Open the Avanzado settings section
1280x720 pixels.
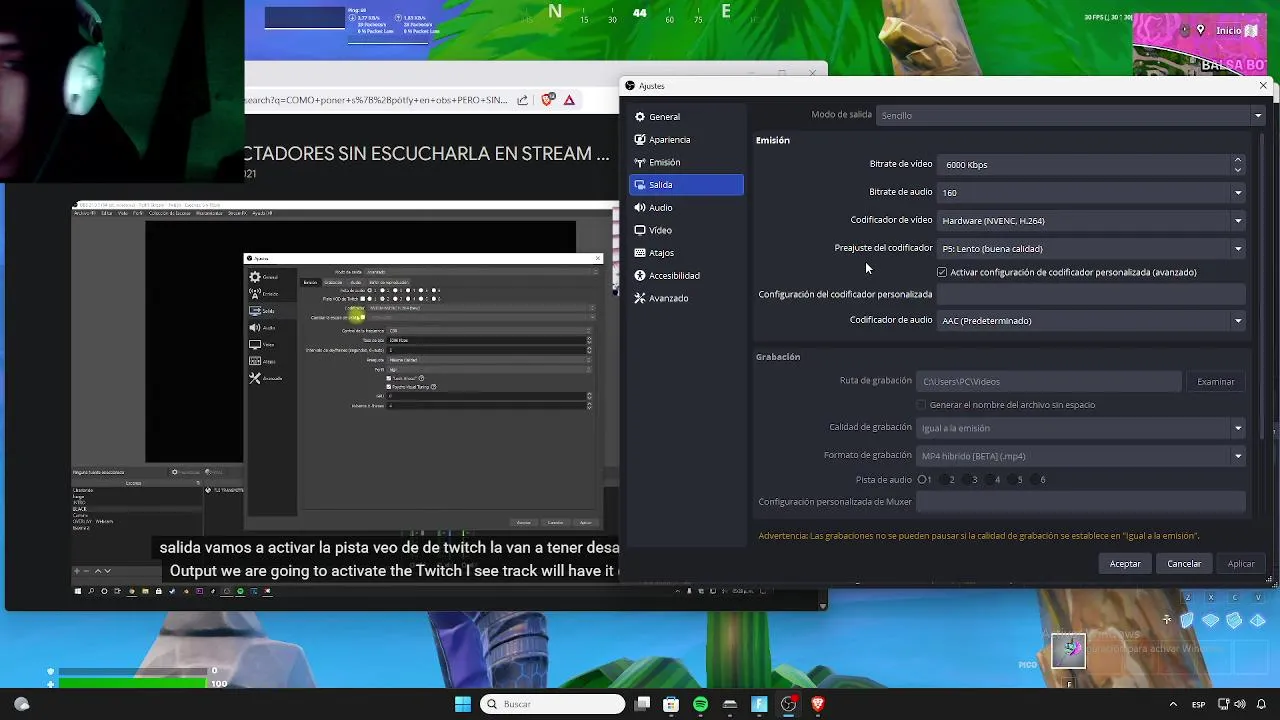(x=686, y=298)
